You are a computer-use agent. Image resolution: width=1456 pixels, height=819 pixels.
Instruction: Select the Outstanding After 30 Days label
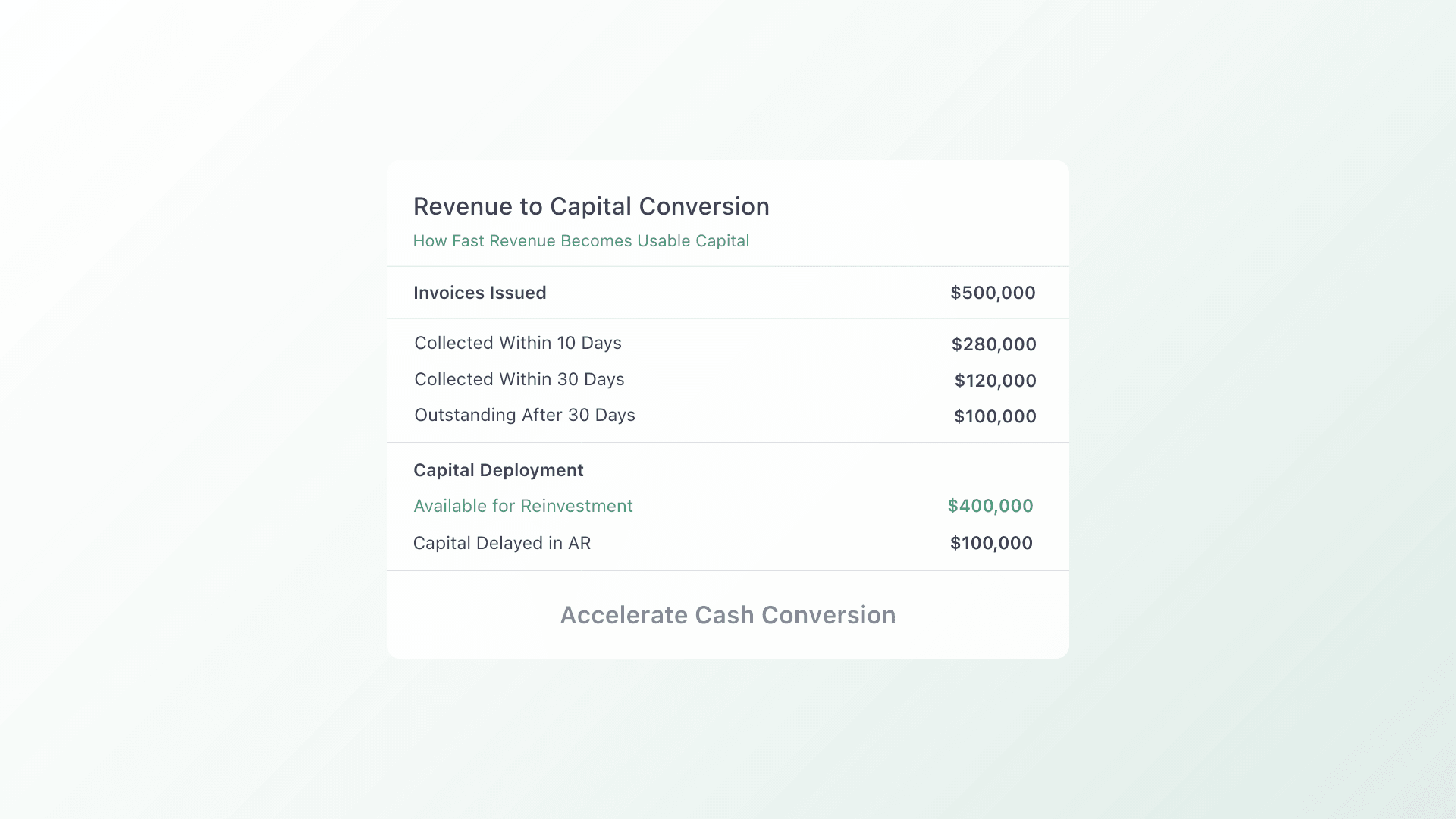tap(524, 415)
